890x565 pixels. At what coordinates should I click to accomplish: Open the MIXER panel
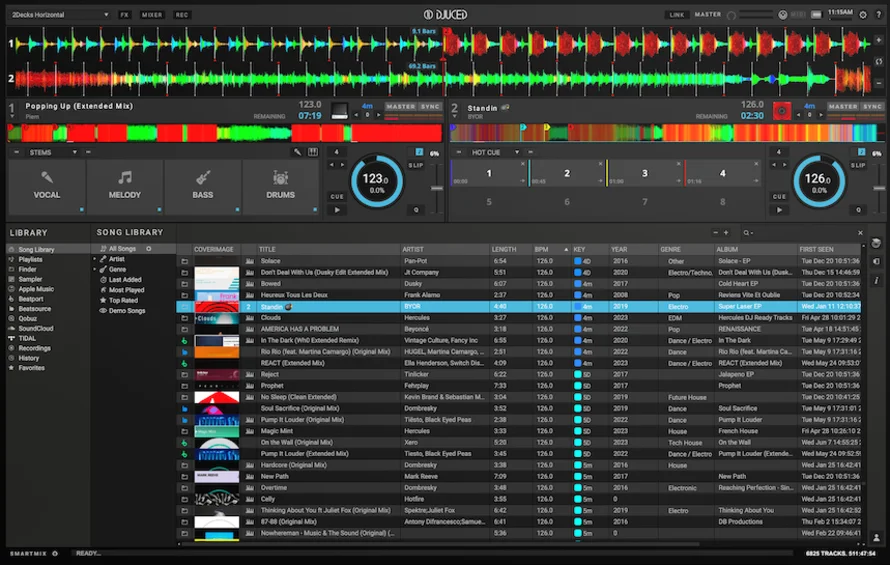(x=152, y=15)
